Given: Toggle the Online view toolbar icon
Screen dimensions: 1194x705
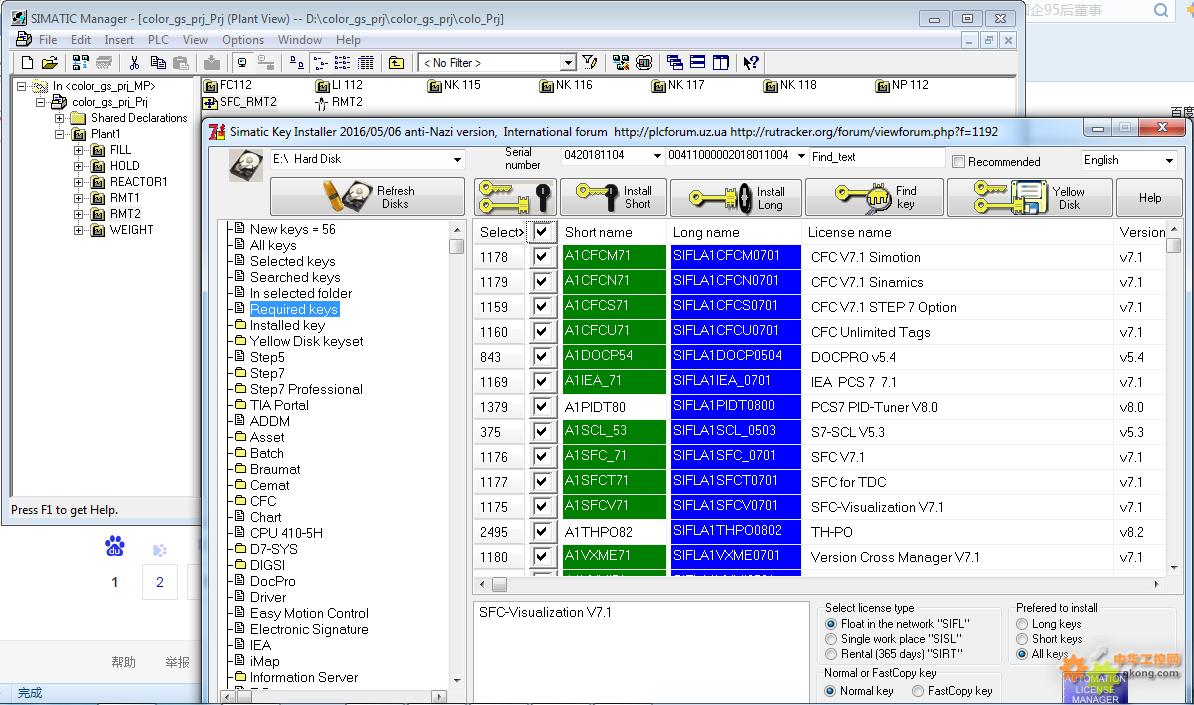Looking at the screenshot, I should (242, 62).
